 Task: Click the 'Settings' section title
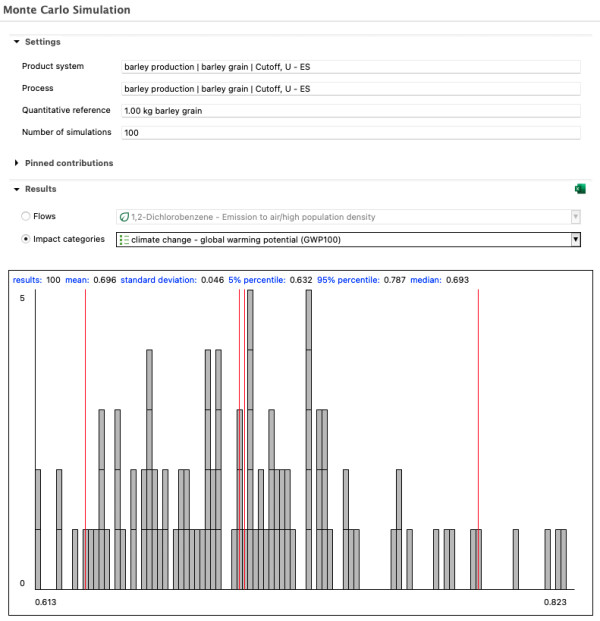tap(43, 42)
